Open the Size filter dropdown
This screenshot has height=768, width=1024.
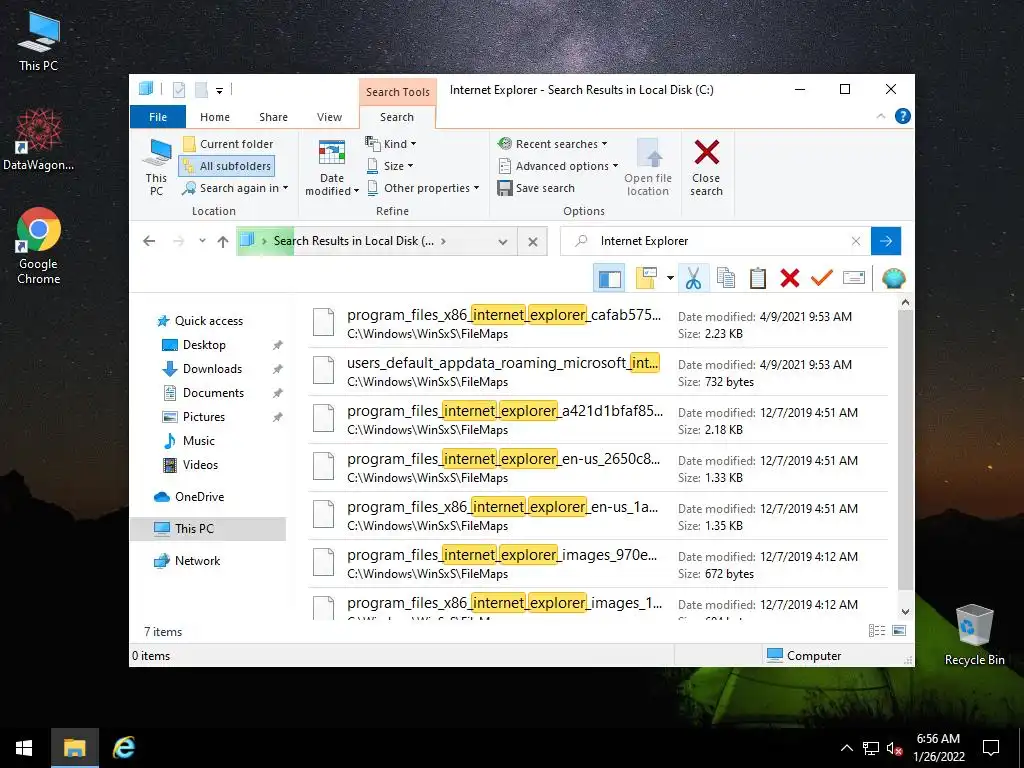[x=390, y=166]
